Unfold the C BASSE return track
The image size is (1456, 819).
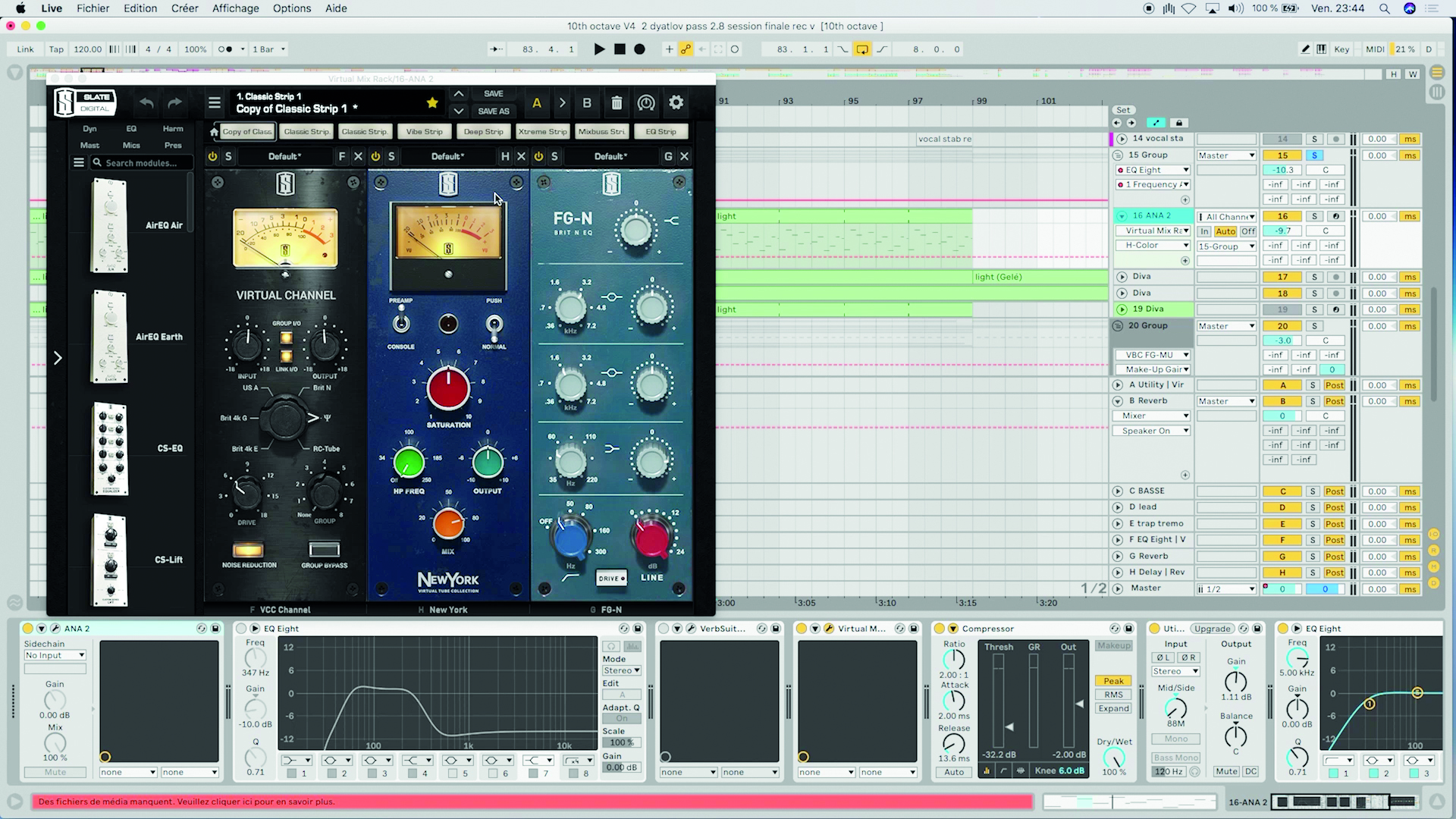(x=1118, y=491)
